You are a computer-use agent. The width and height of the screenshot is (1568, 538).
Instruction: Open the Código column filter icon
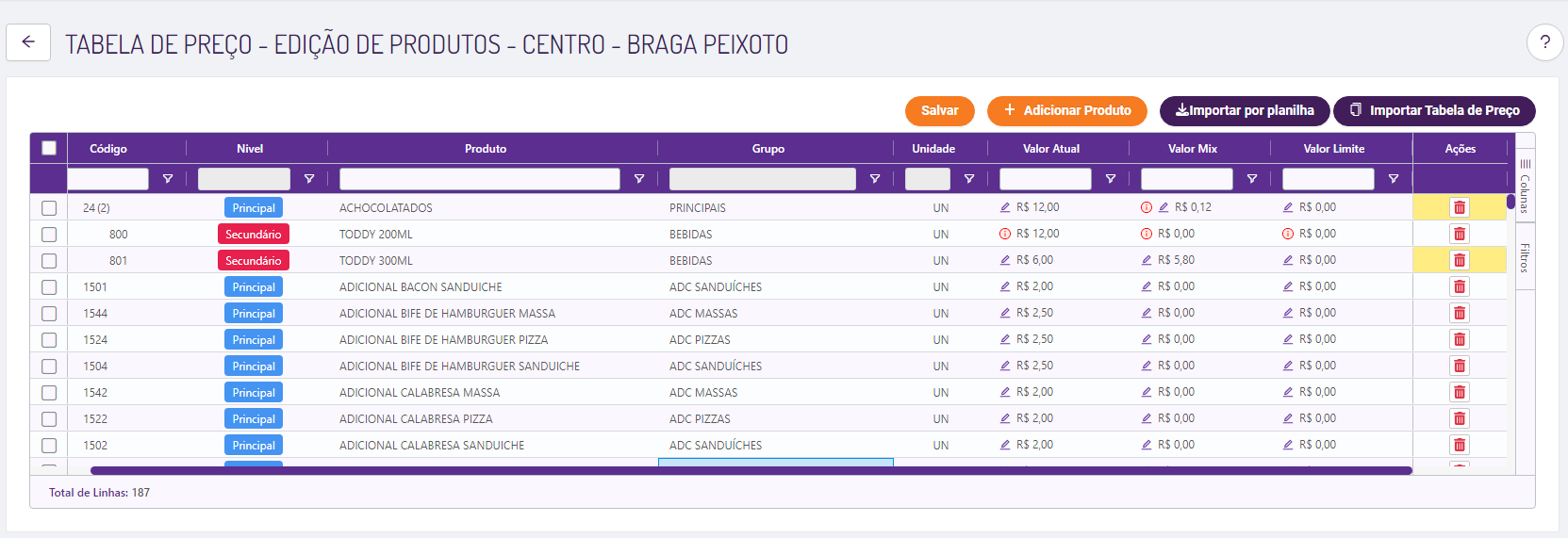tap(168, 179)
